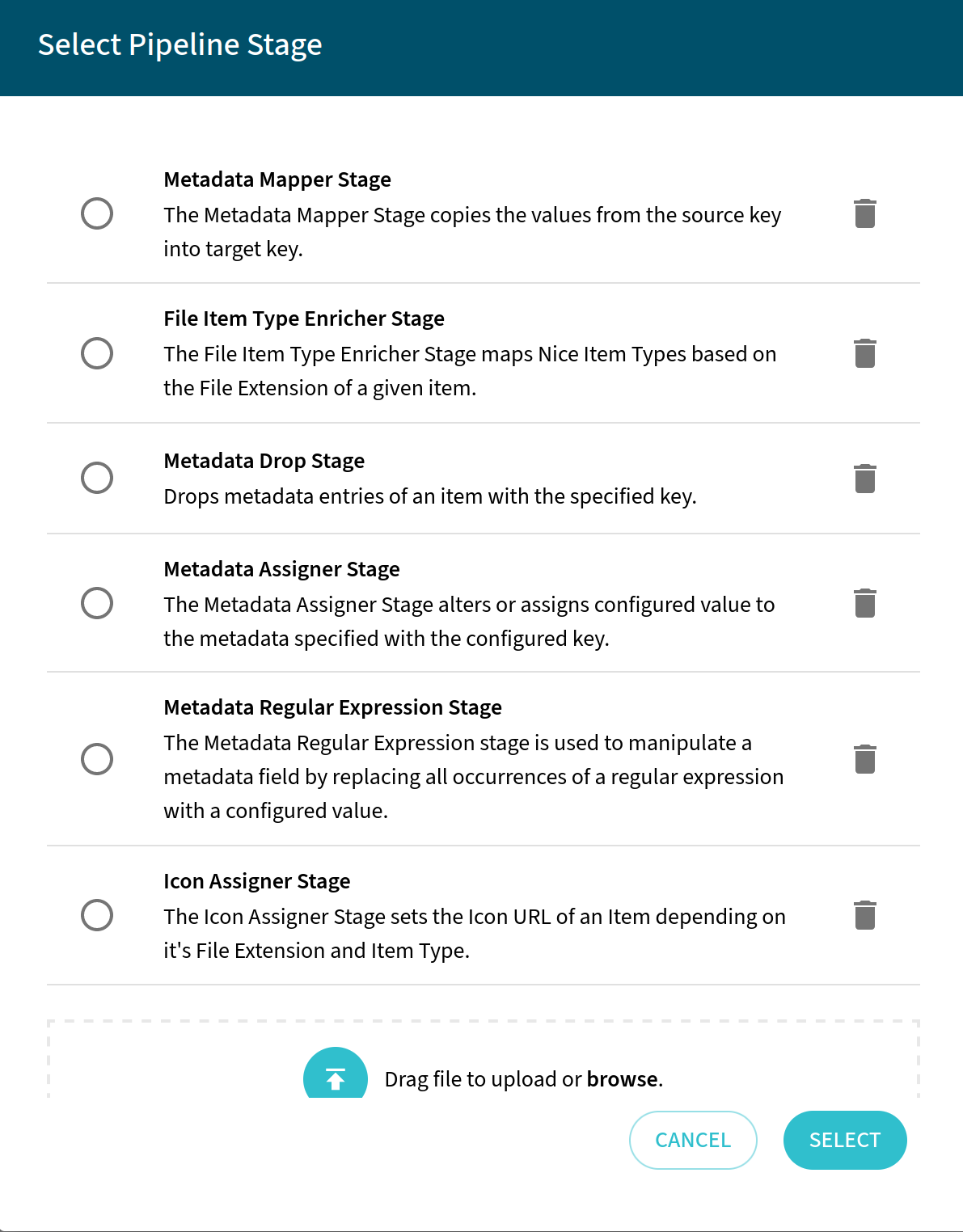
Task: Delete the File Item Type Enricher Stage
Action: tap(864, 353)
